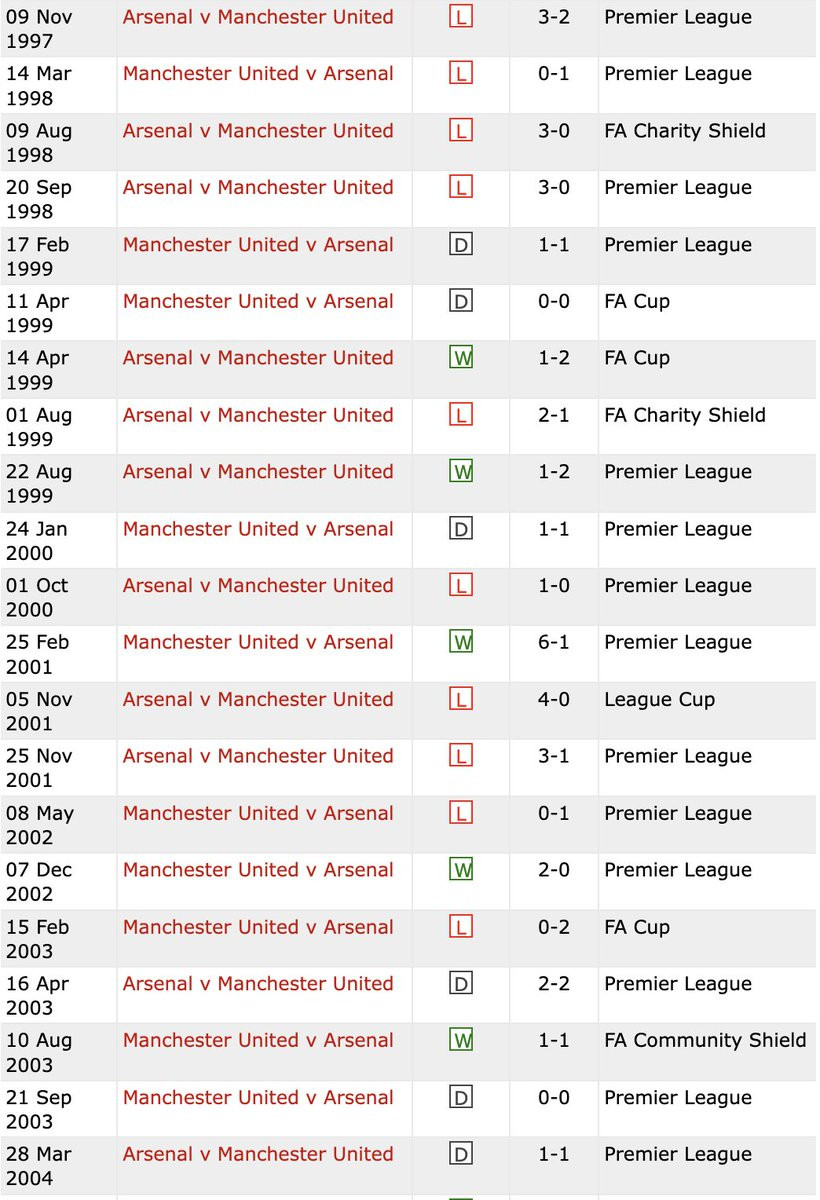Click the D result badge for 17 Feb 1999
820x1200 pixels.
click(460, 245)
